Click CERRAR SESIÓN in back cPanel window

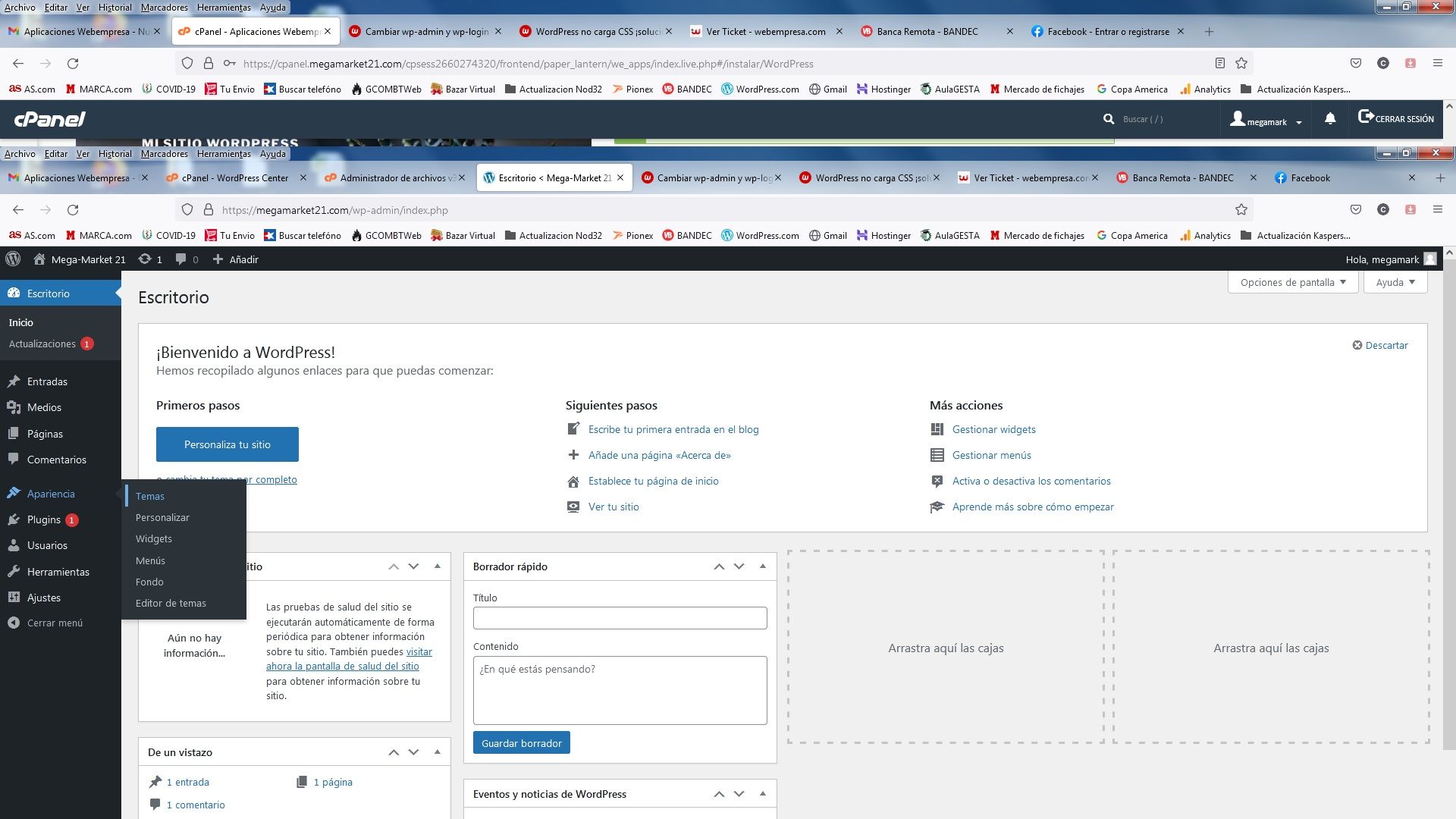[1396, 118]
